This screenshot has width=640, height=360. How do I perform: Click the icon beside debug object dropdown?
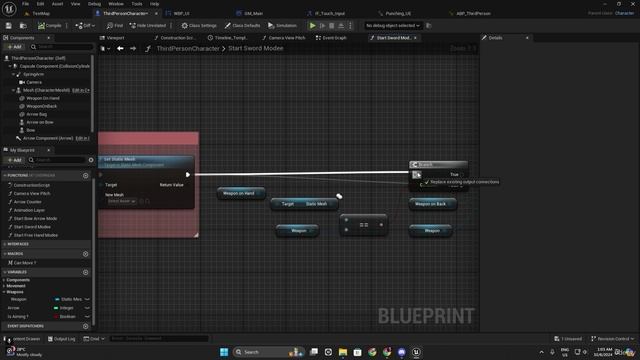429,26
